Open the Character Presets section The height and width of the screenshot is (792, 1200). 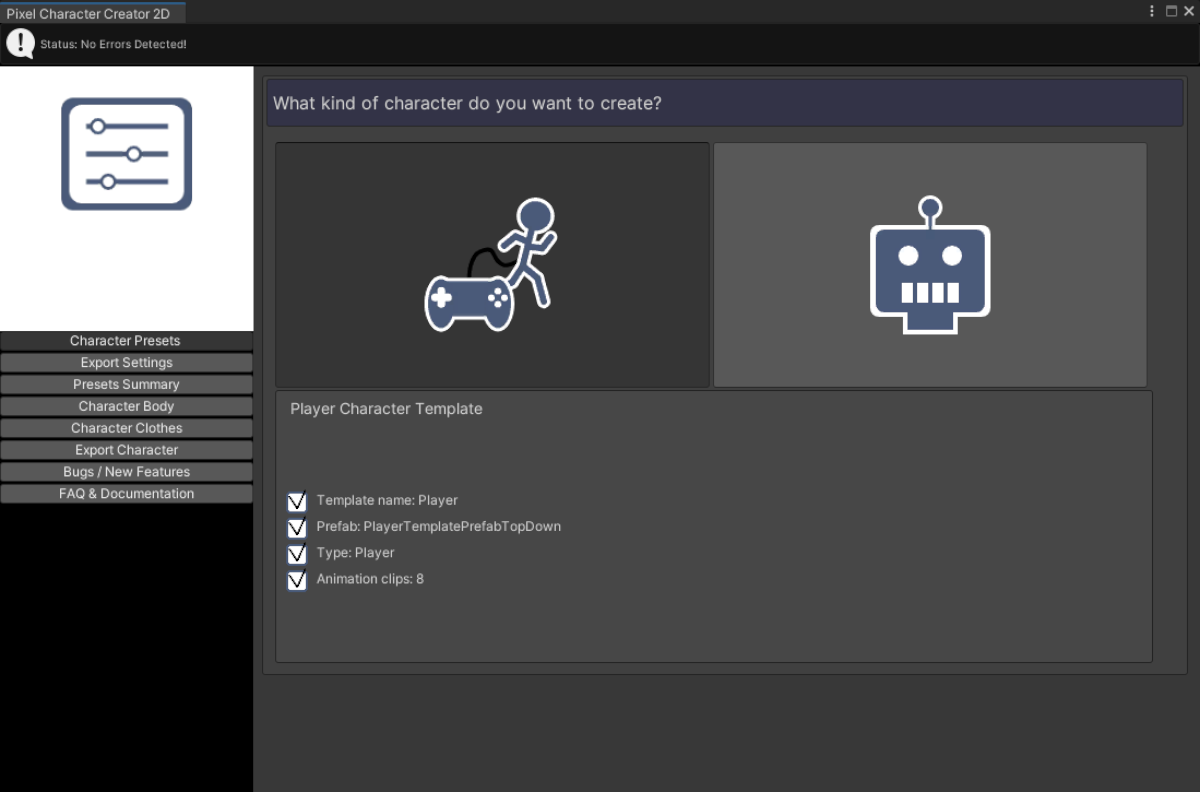click(126, 341)
